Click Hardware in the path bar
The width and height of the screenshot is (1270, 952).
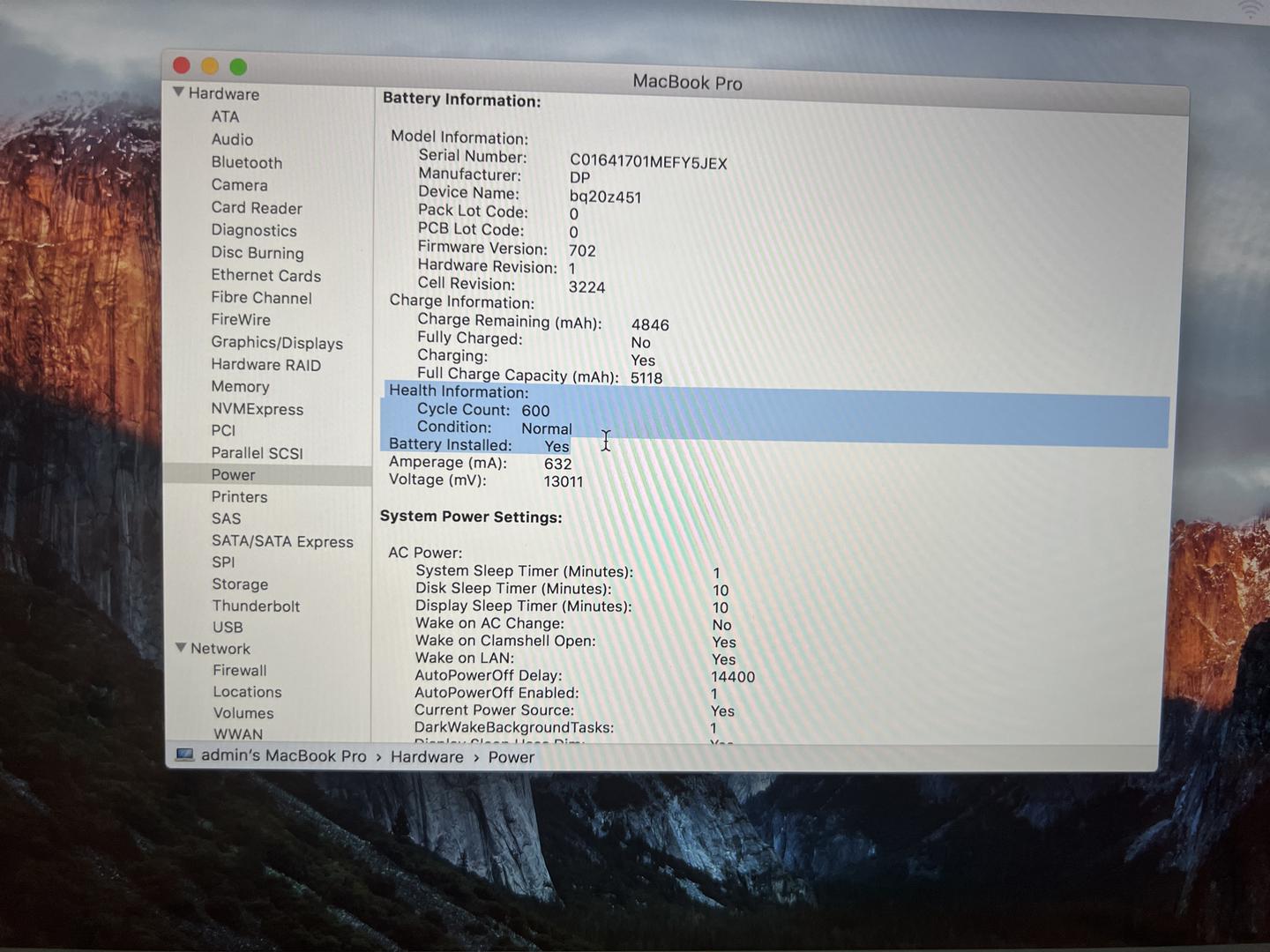427,757
